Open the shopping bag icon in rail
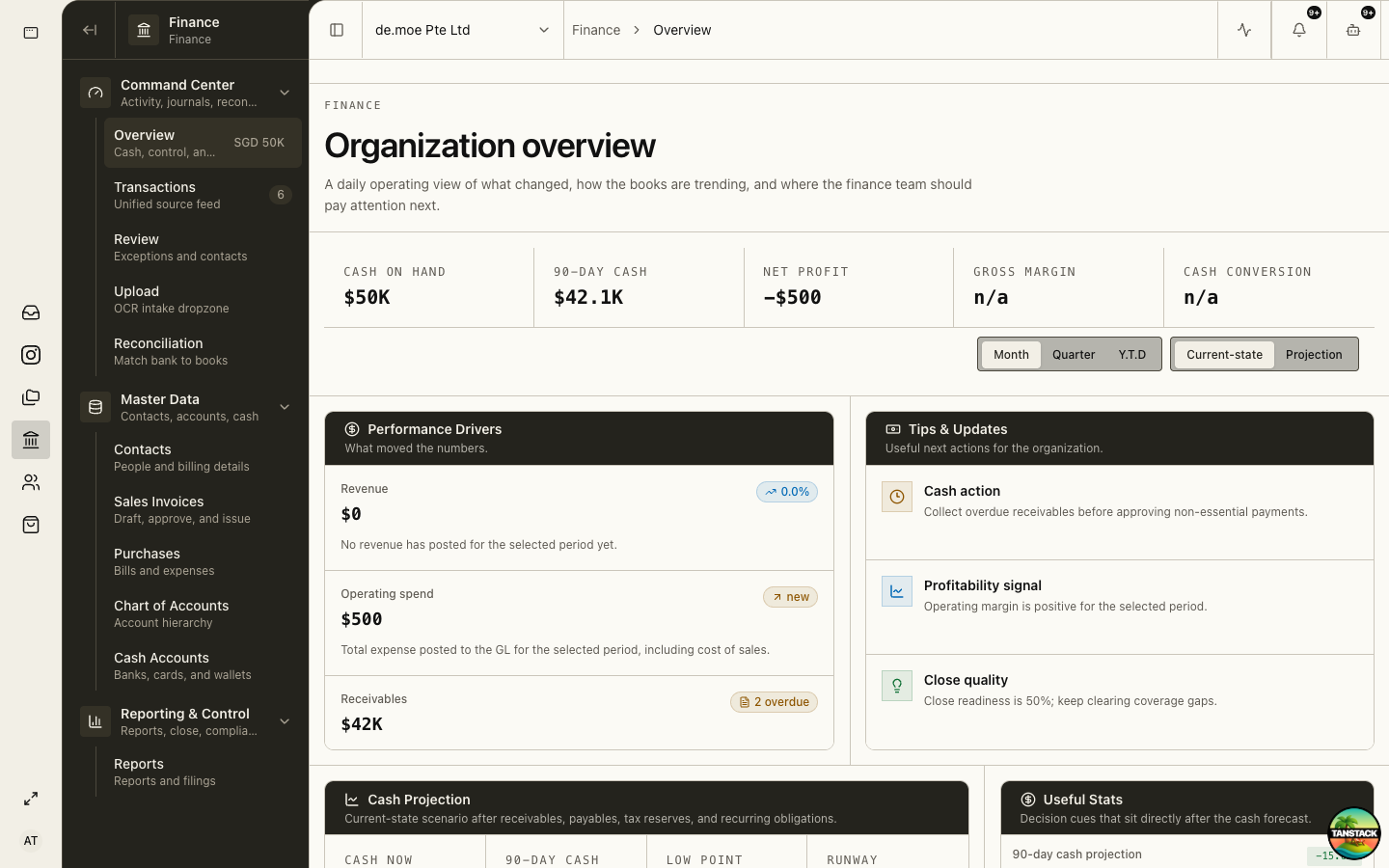This screenshot has width=1389, height=868. (31, 525)
